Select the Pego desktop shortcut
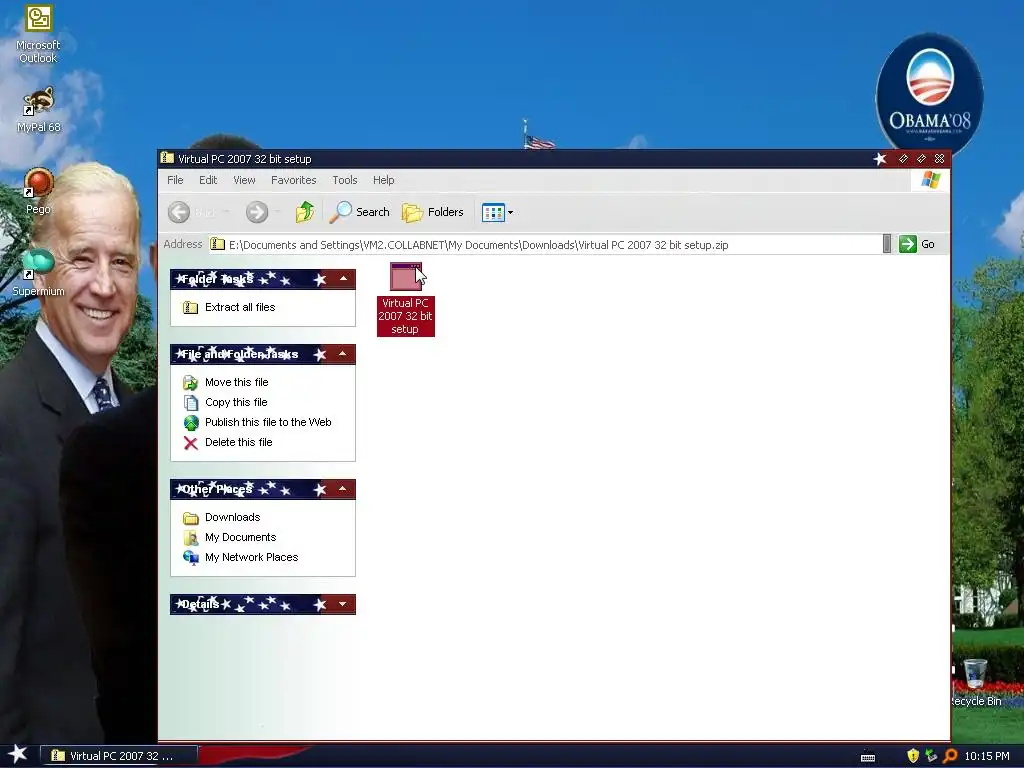Image resolution: width=1024 pixels, height=768 pixels. point(38,191)
